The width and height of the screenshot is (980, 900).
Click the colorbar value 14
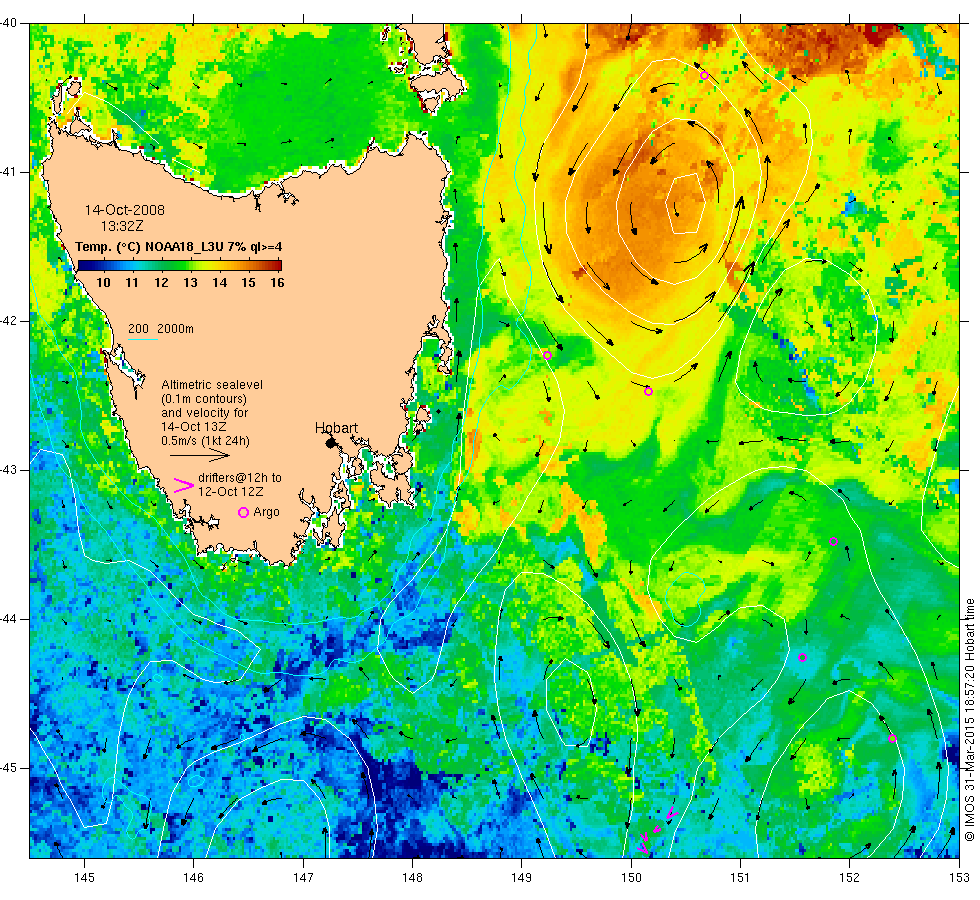[x=219, y=282]
